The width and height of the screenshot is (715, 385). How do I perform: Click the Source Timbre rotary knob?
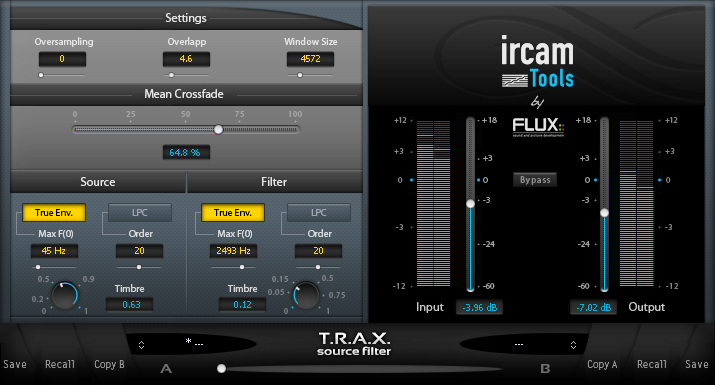point(65,295)
